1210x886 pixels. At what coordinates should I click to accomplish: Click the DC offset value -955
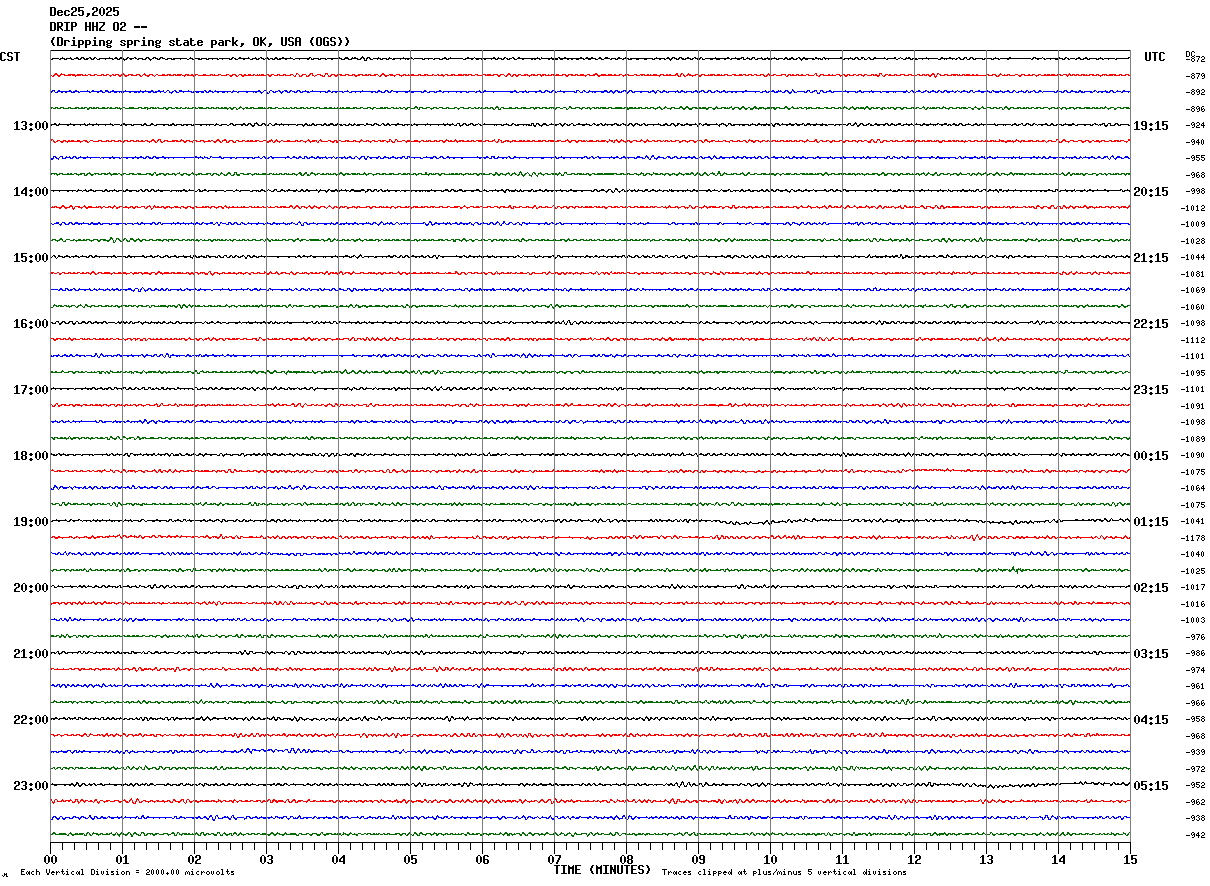click(1195, 159)
